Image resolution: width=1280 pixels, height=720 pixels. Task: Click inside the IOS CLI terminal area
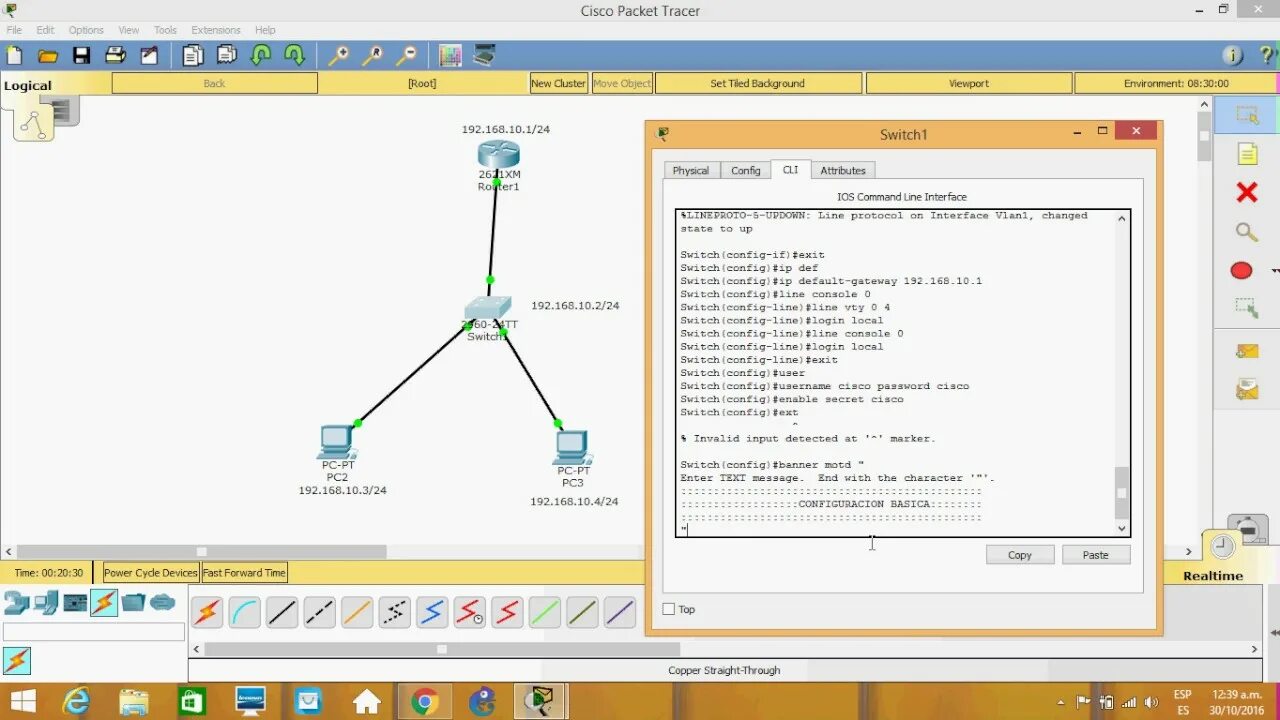(x=895, y=373)
